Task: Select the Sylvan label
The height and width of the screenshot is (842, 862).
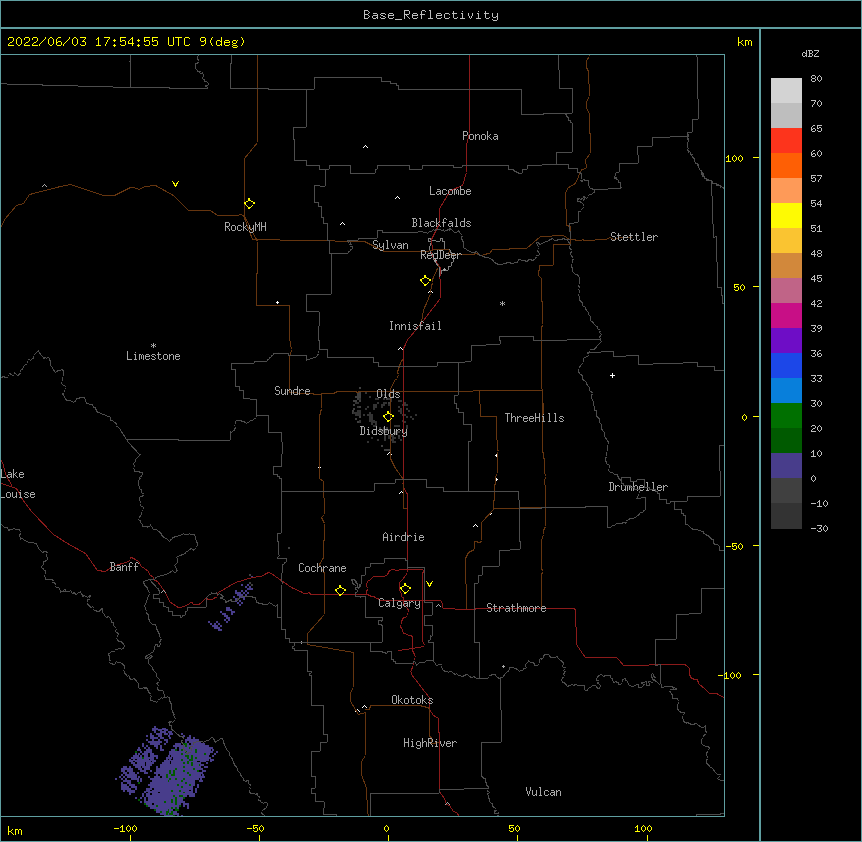Action: click(x=390, y=245)
